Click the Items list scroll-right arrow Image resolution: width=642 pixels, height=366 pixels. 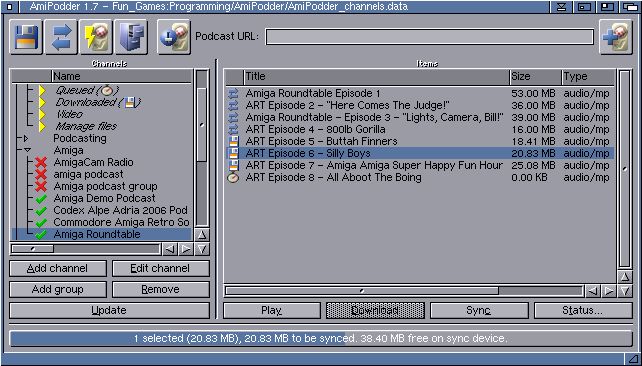(610, 291)
